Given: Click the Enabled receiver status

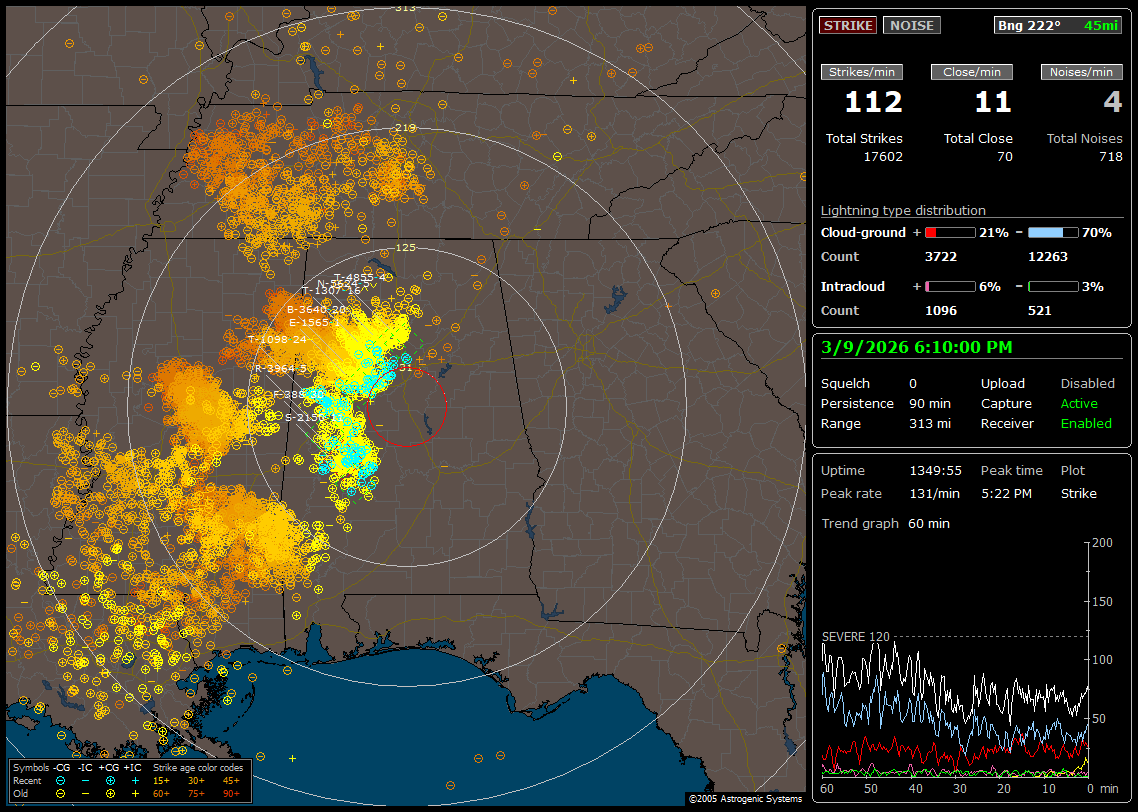Looking at the screenshot, I should pyautogui.click(x=1086, y=424).
